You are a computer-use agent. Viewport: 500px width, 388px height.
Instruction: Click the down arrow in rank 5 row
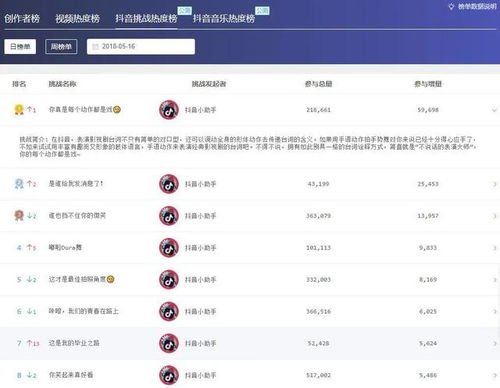point(29,279)
